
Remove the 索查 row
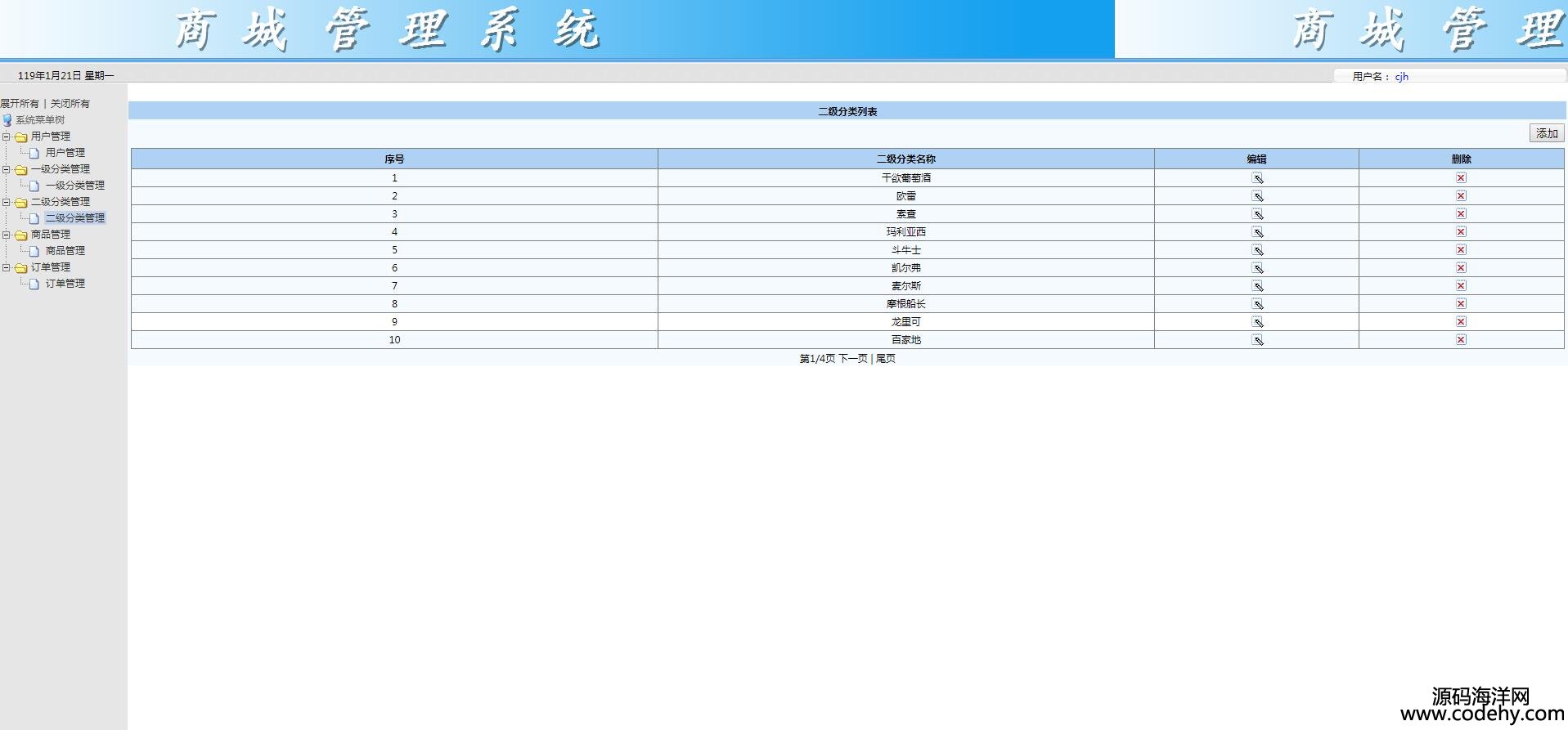click(x=1461, y=213)
